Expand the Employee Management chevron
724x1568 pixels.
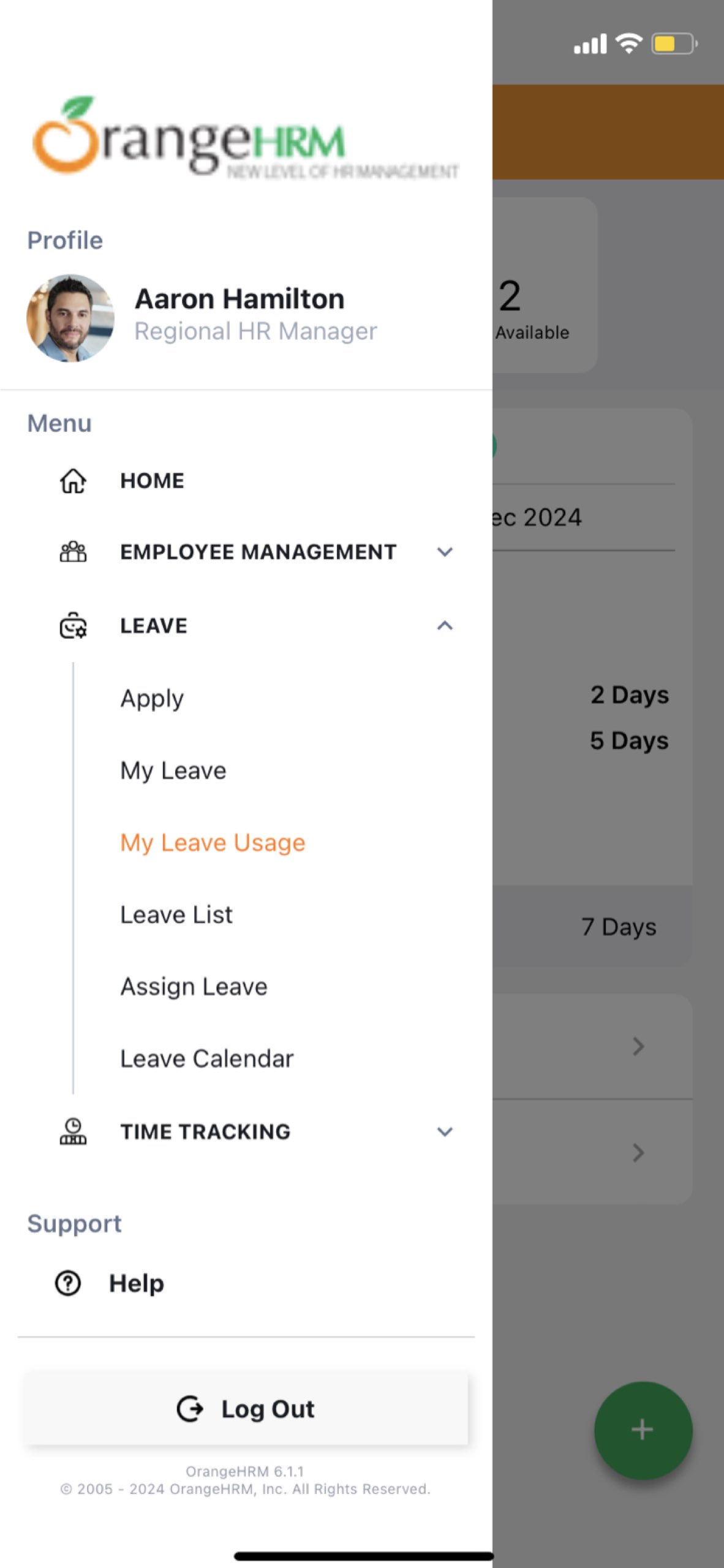pos(445,552)
